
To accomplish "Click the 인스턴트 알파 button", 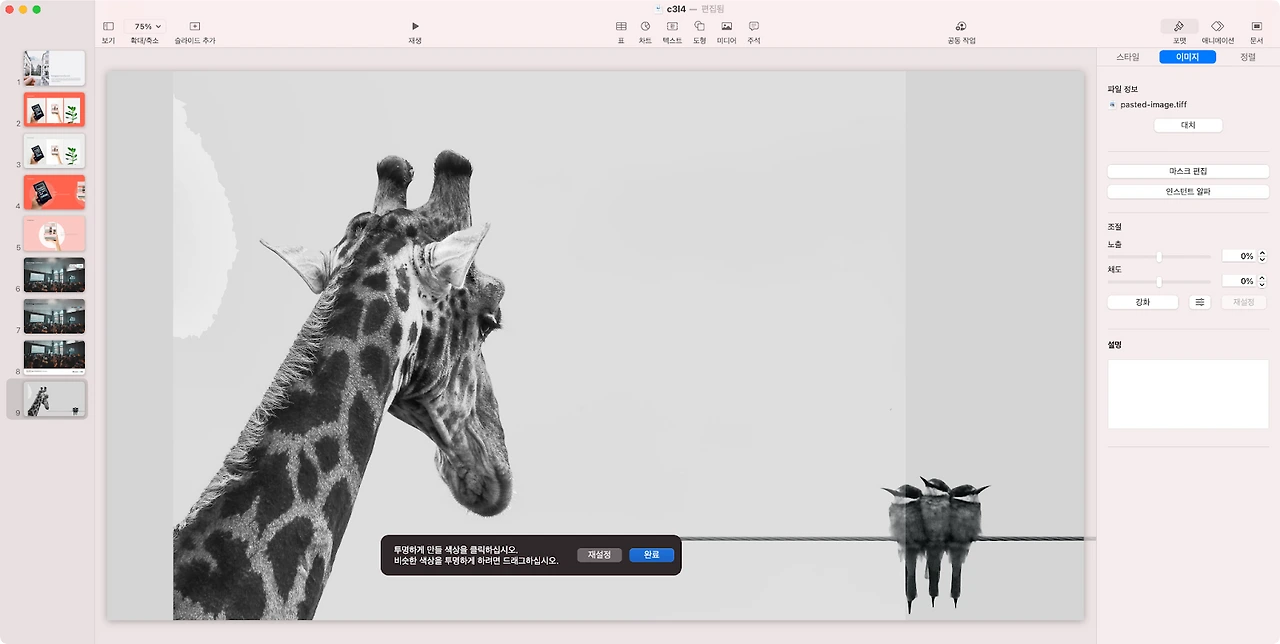I will coord(1188,191).
